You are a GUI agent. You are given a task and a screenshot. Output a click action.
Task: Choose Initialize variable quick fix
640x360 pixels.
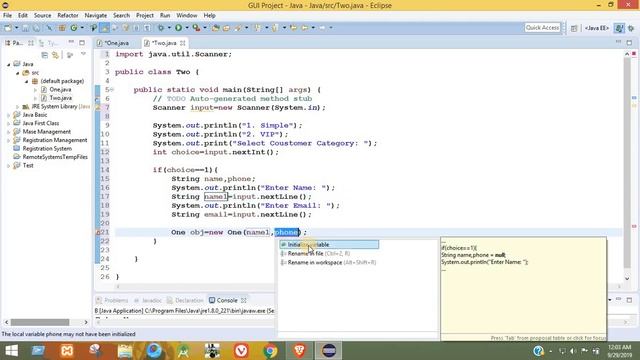point(329,244)
